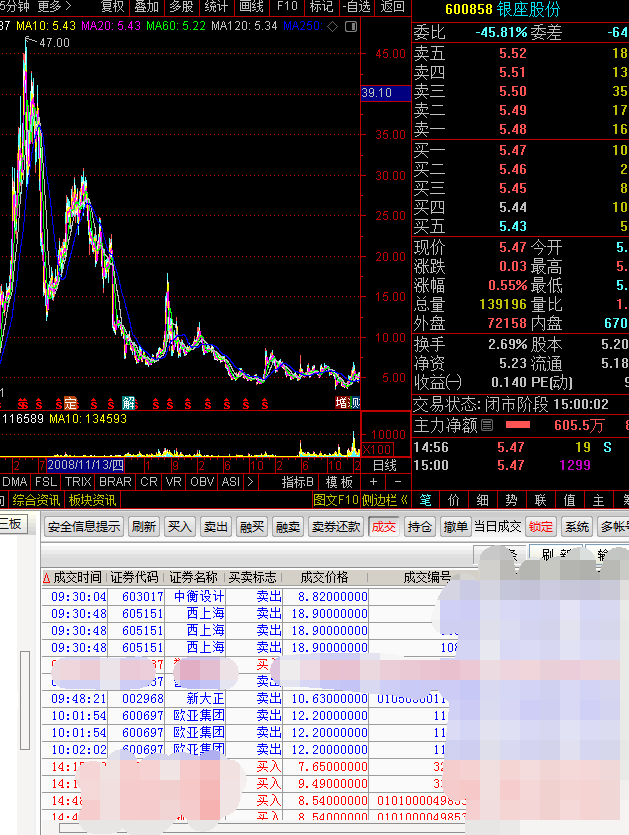Click the 持仓 holdings button

(x=420, y=527)
